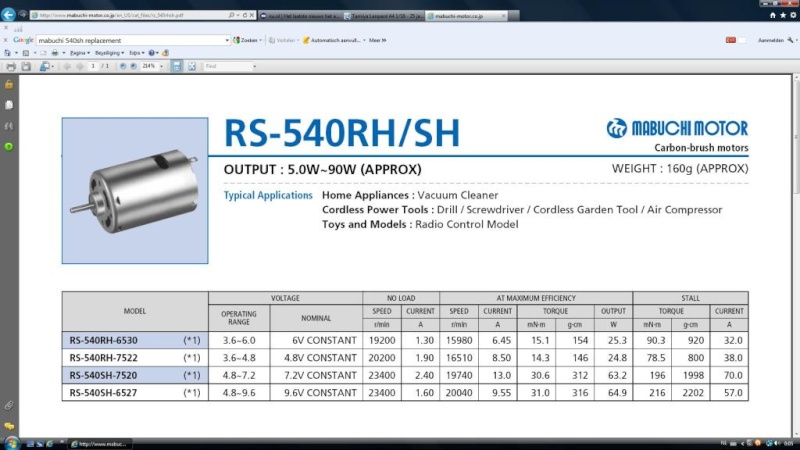Image resolution: width=800 pixels, height=450 pixels.
Task: Zoom in using the PDF plus button
Action: pos(134,66)
